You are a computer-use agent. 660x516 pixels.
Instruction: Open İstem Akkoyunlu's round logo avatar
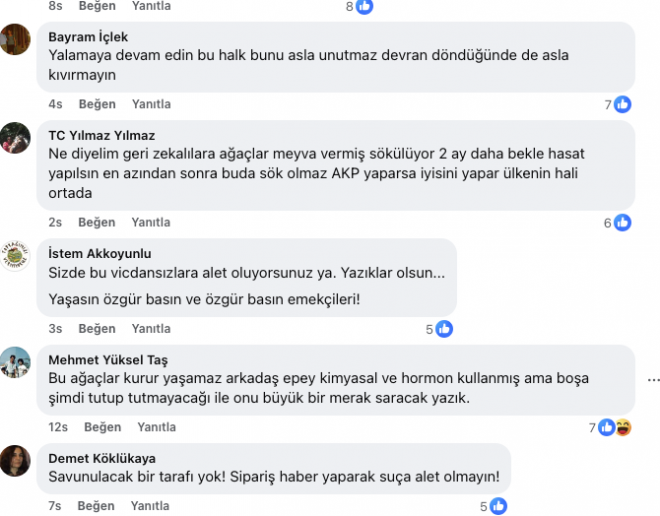click(x=15, y=254)
